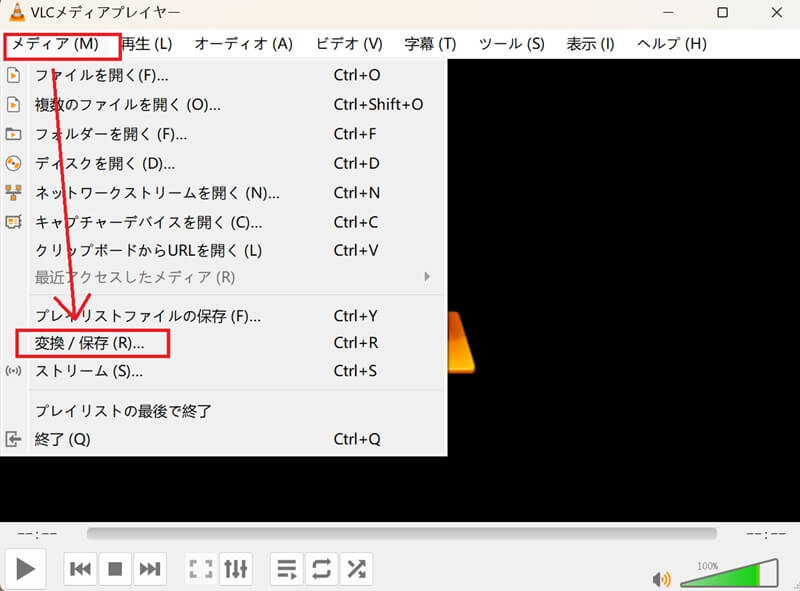
Task: Open the 再生 (L) menu
Action: [147, 44]
